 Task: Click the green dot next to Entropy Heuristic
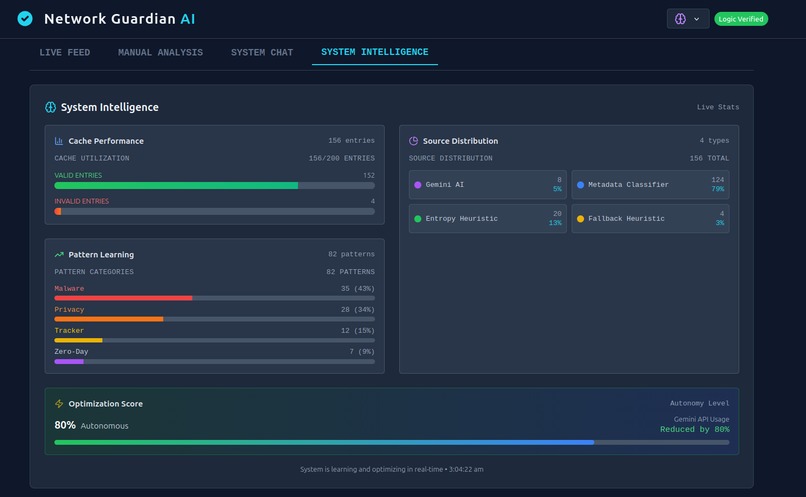[417, 219]
